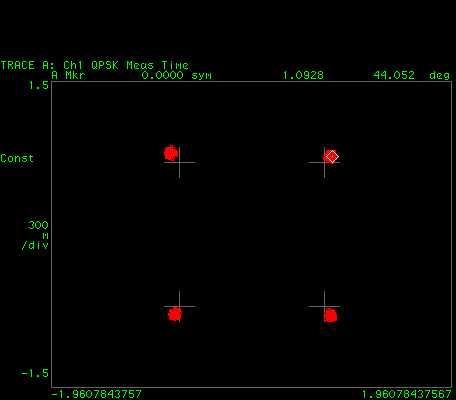This screenshot has height=400, width=456.
Task: Click the A Mkr marker label
Action: click(68, 75)
